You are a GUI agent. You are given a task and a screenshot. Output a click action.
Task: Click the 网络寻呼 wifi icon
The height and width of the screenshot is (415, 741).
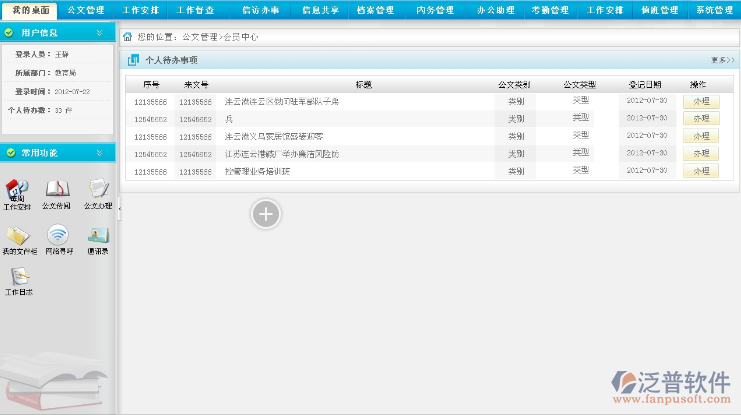pos(58,237)
